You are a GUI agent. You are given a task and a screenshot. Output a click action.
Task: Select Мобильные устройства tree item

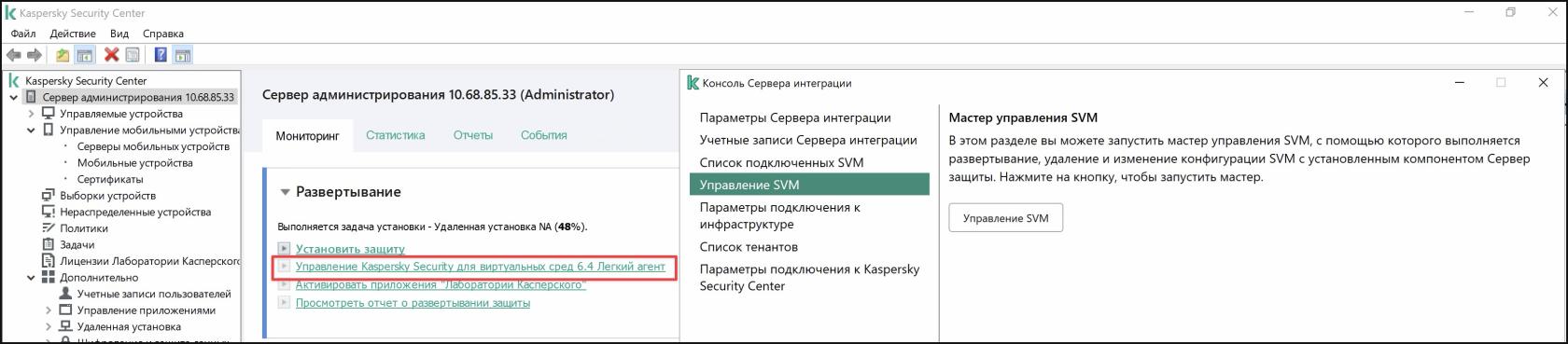(x=134, y=162)
